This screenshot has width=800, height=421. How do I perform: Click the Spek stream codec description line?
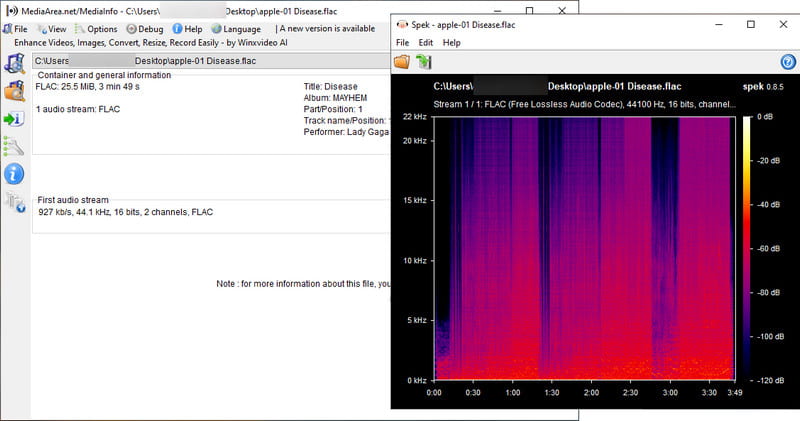(x=585, y=105)
